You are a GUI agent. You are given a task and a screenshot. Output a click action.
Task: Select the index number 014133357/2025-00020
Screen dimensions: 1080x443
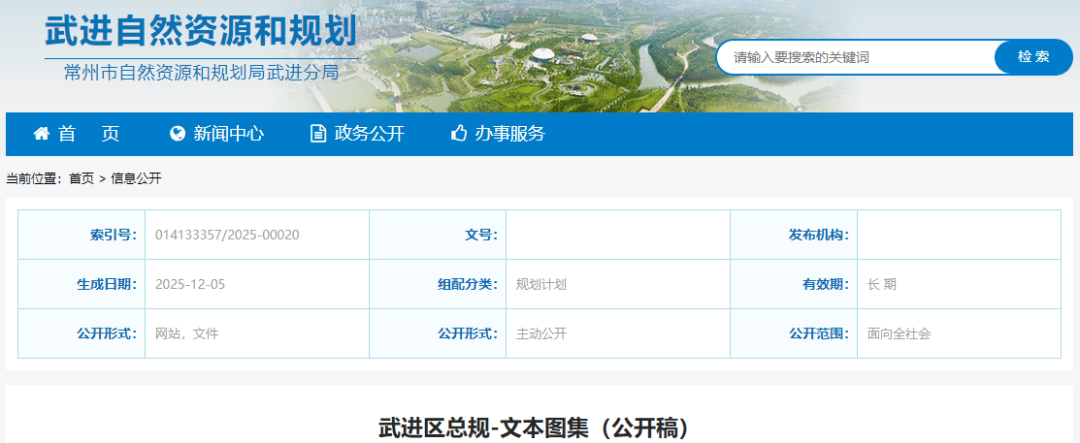(228, 235)
